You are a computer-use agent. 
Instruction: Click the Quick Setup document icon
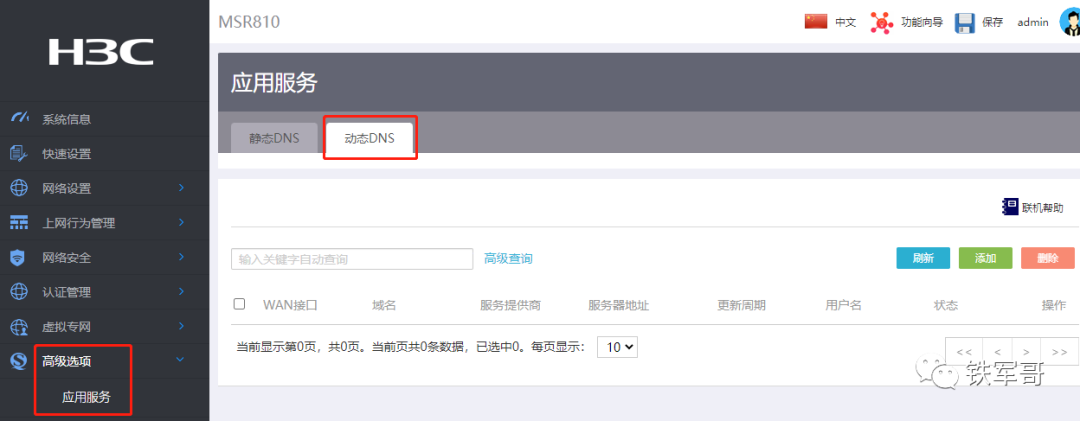pos(19,153)
